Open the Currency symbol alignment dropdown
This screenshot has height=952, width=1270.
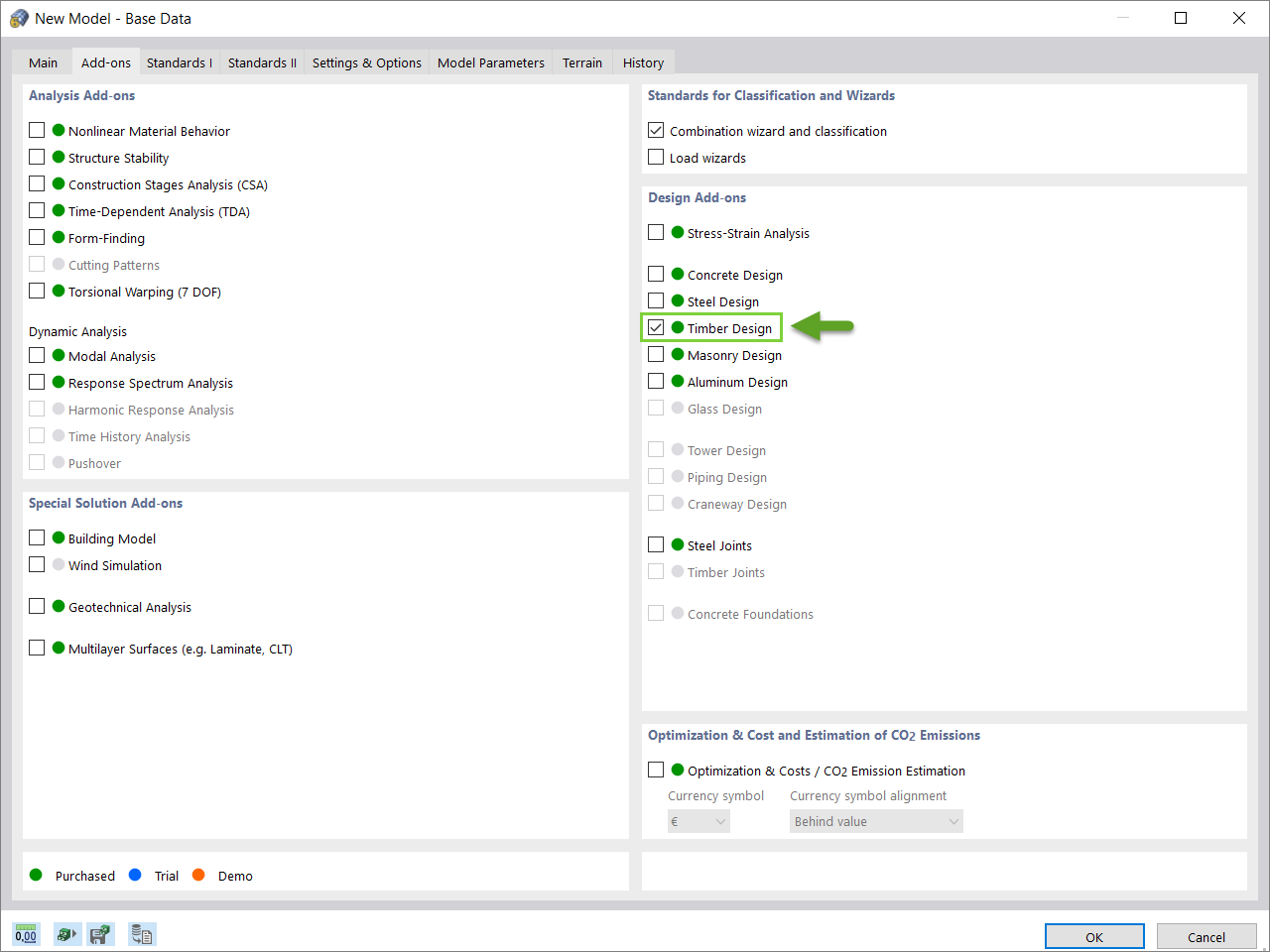876,821
